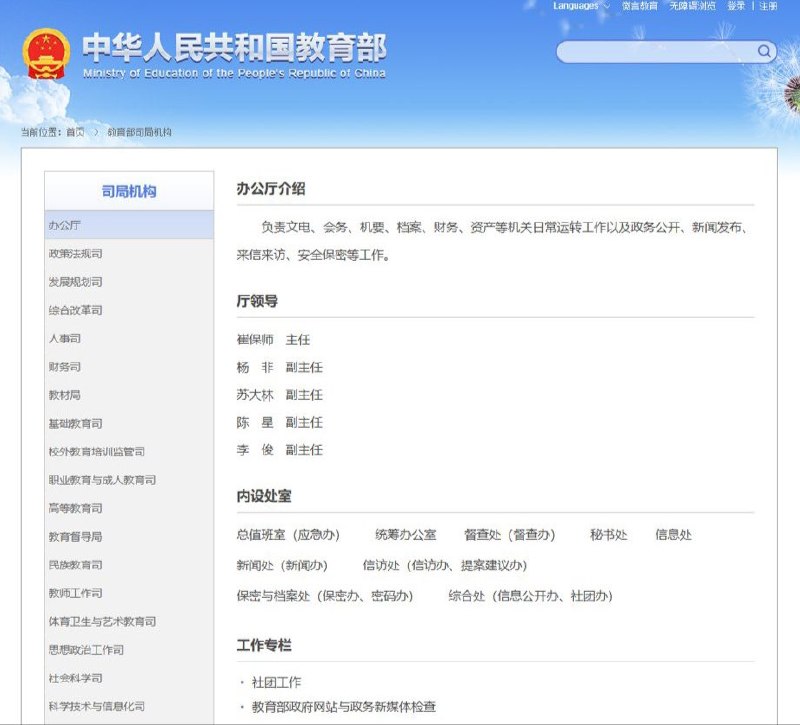Click 总值班室（应急办）text
The width and height of the screenshot is (800, 725).
(288, 535)
